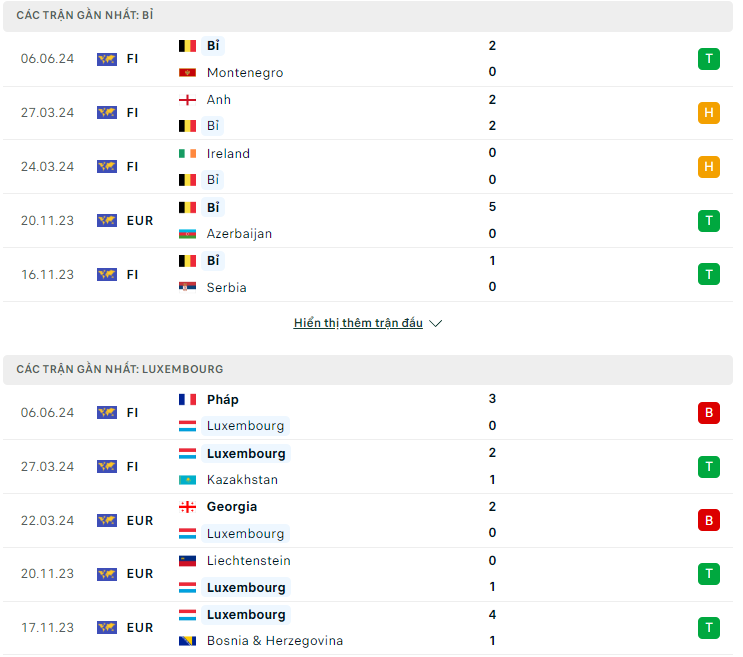
Task: Open Montenegro team link
Action: tap(245, 73)
